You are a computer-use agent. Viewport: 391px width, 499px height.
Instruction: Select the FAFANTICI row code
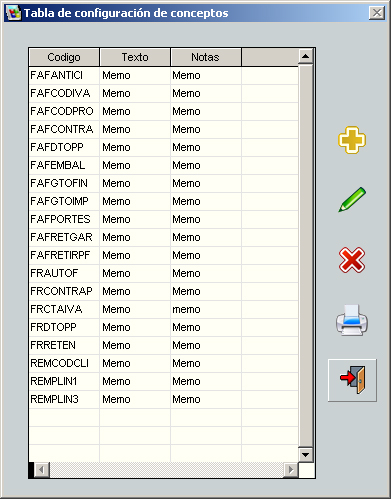coord(64,75)
